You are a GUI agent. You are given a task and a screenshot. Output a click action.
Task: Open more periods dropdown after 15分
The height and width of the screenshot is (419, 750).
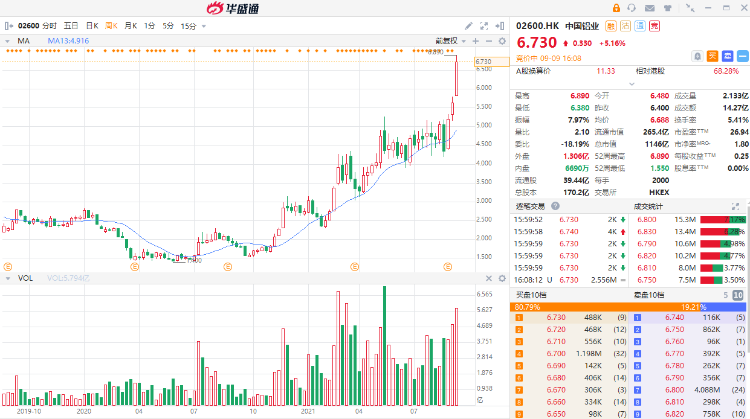204,26
